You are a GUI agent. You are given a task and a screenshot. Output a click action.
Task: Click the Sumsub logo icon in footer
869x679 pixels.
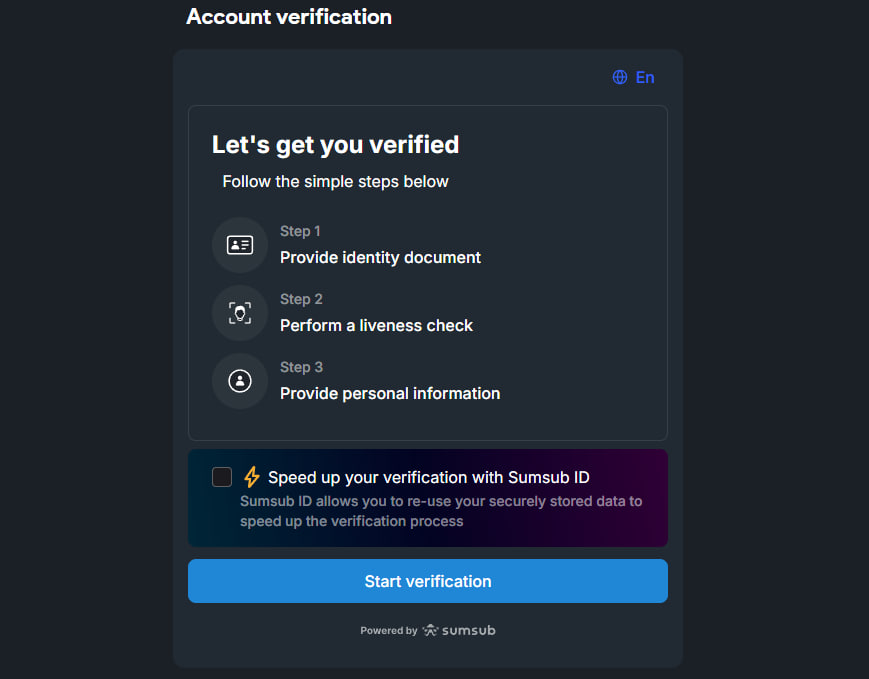(x=431, y=631)
